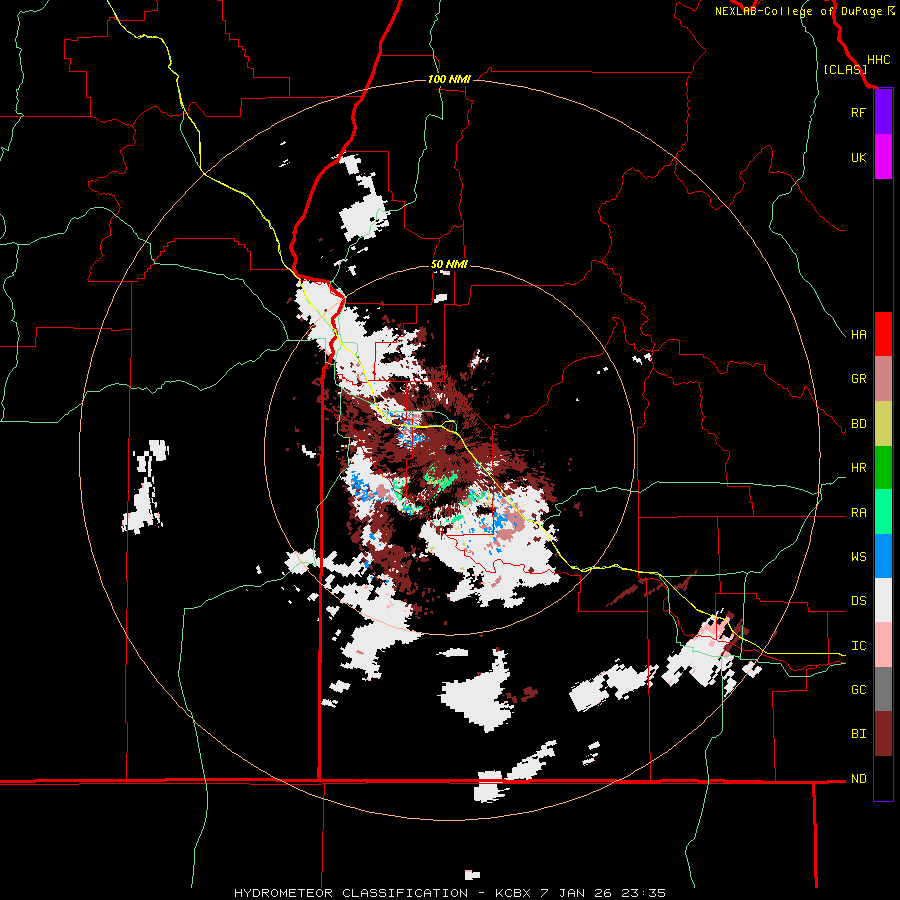Image resolution: width=900 pixels, height=900 pixels.
Task: Click the RA legend label text
Action: 858,513
